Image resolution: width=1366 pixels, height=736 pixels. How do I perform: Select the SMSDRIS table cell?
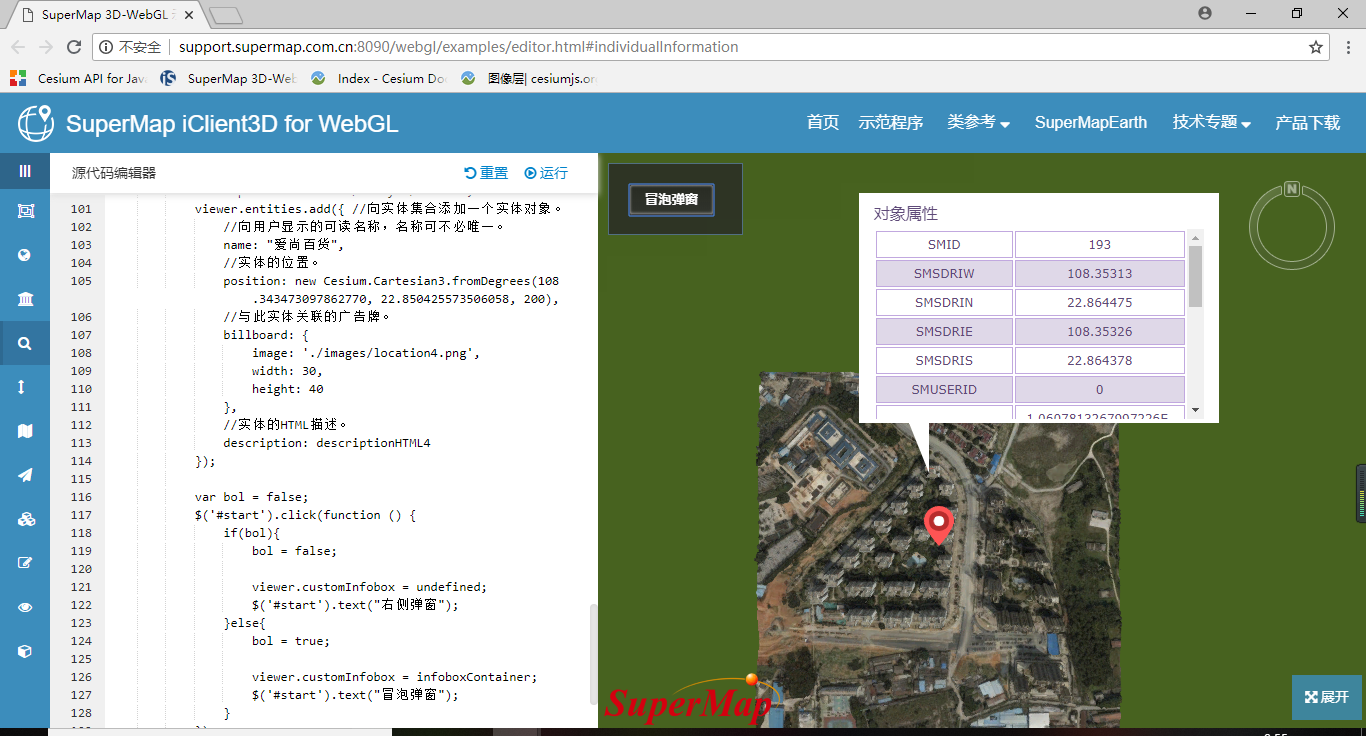pos(944,361)
